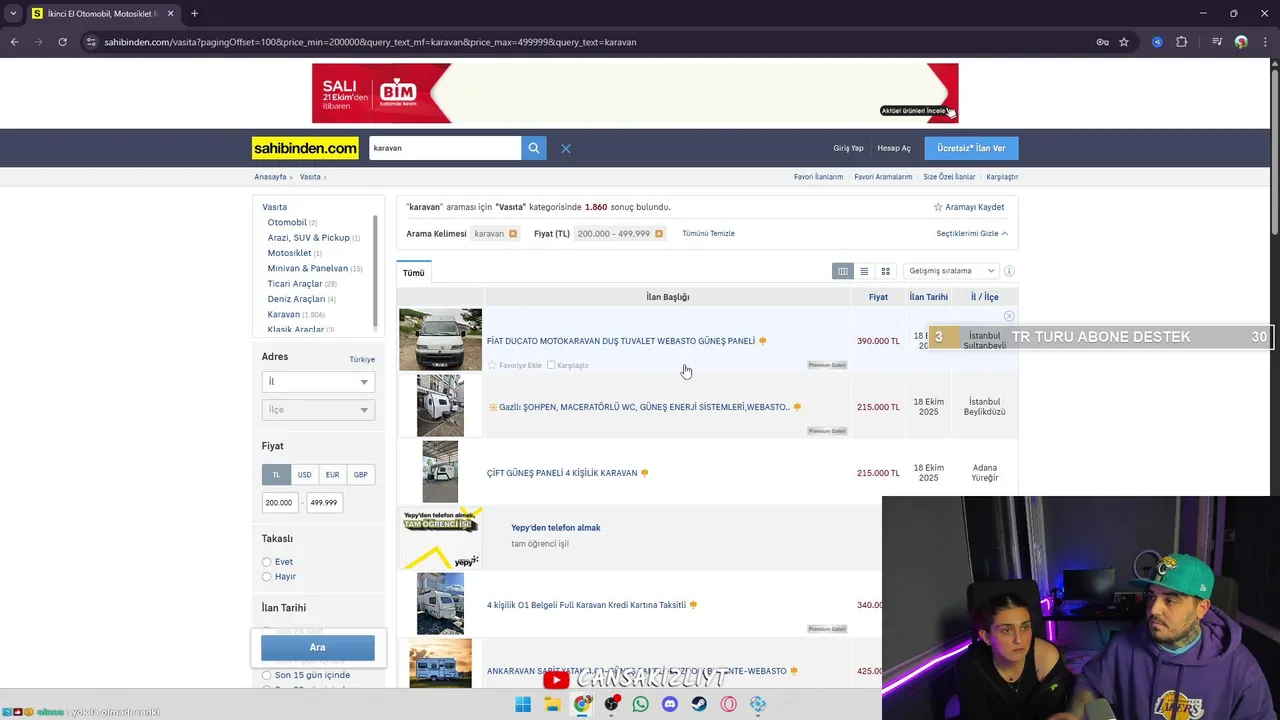
Task: Bookmark this page with the star icon
Action: pos(1124,42)
